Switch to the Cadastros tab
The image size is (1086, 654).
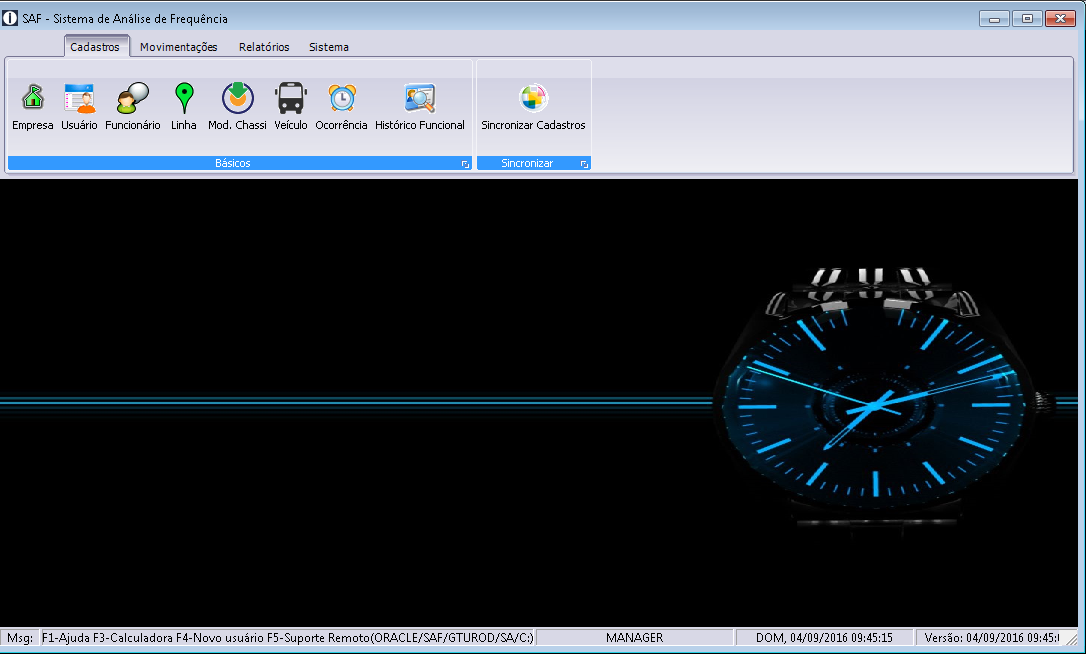click(95, 47)
